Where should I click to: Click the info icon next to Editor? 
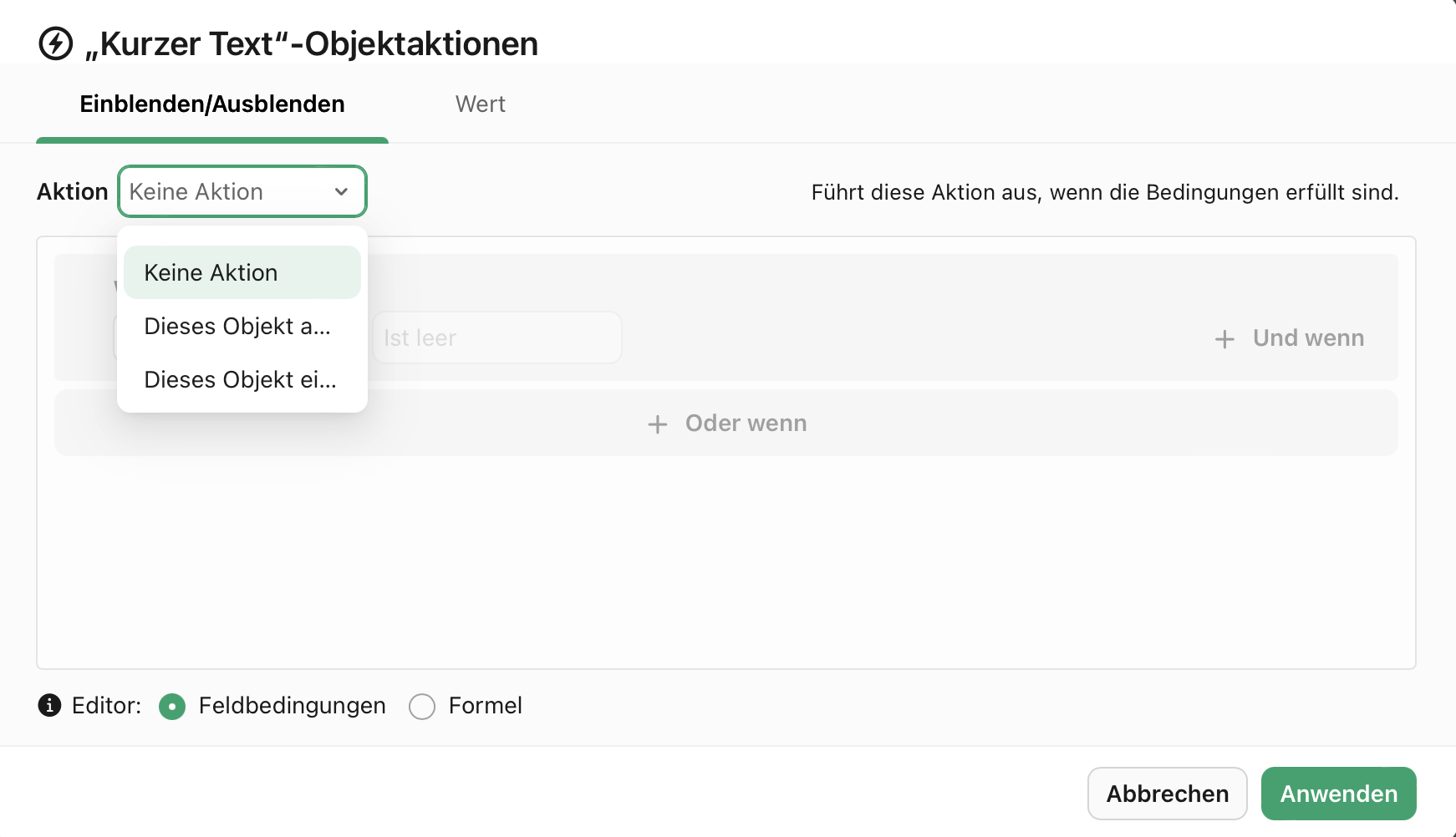pyautogui.click(x=49, y=706)
